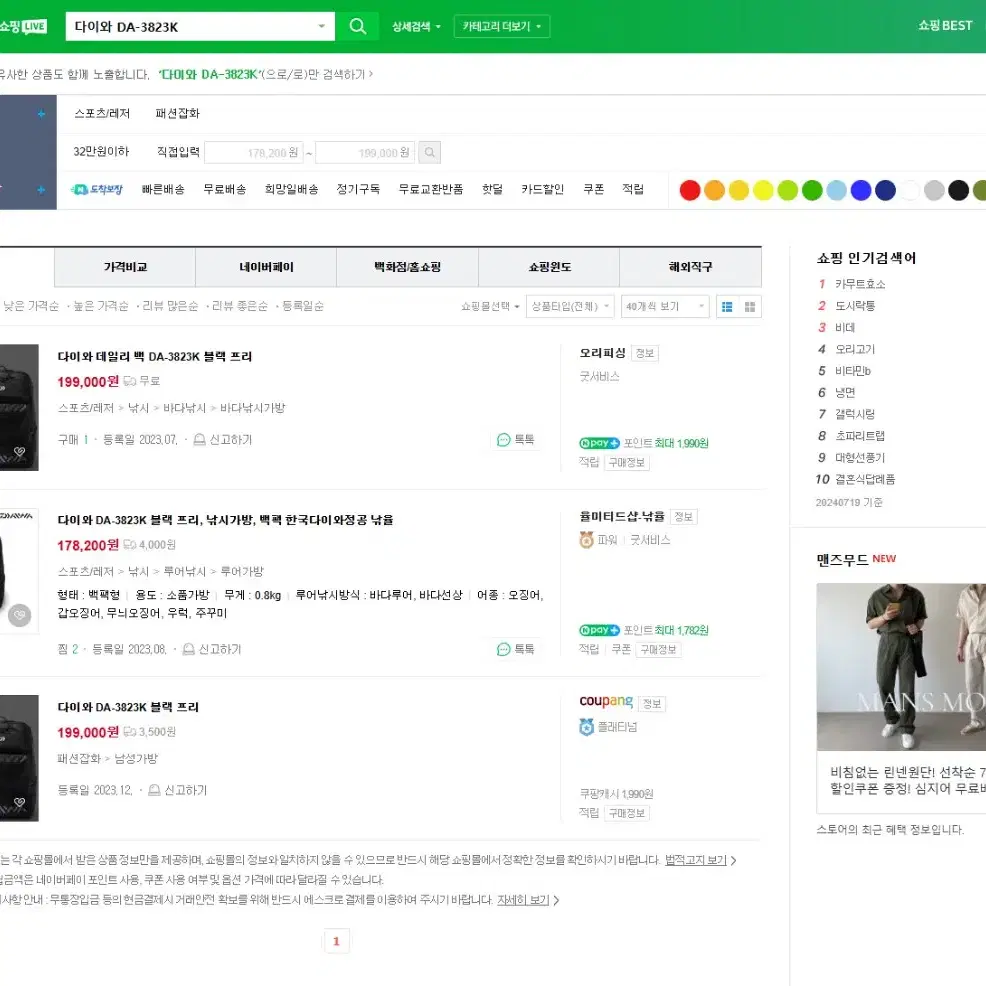Screen dimensions: 986x986
Task: Open the 상품타입(전체) dropdown
Action: coord(570,307)
